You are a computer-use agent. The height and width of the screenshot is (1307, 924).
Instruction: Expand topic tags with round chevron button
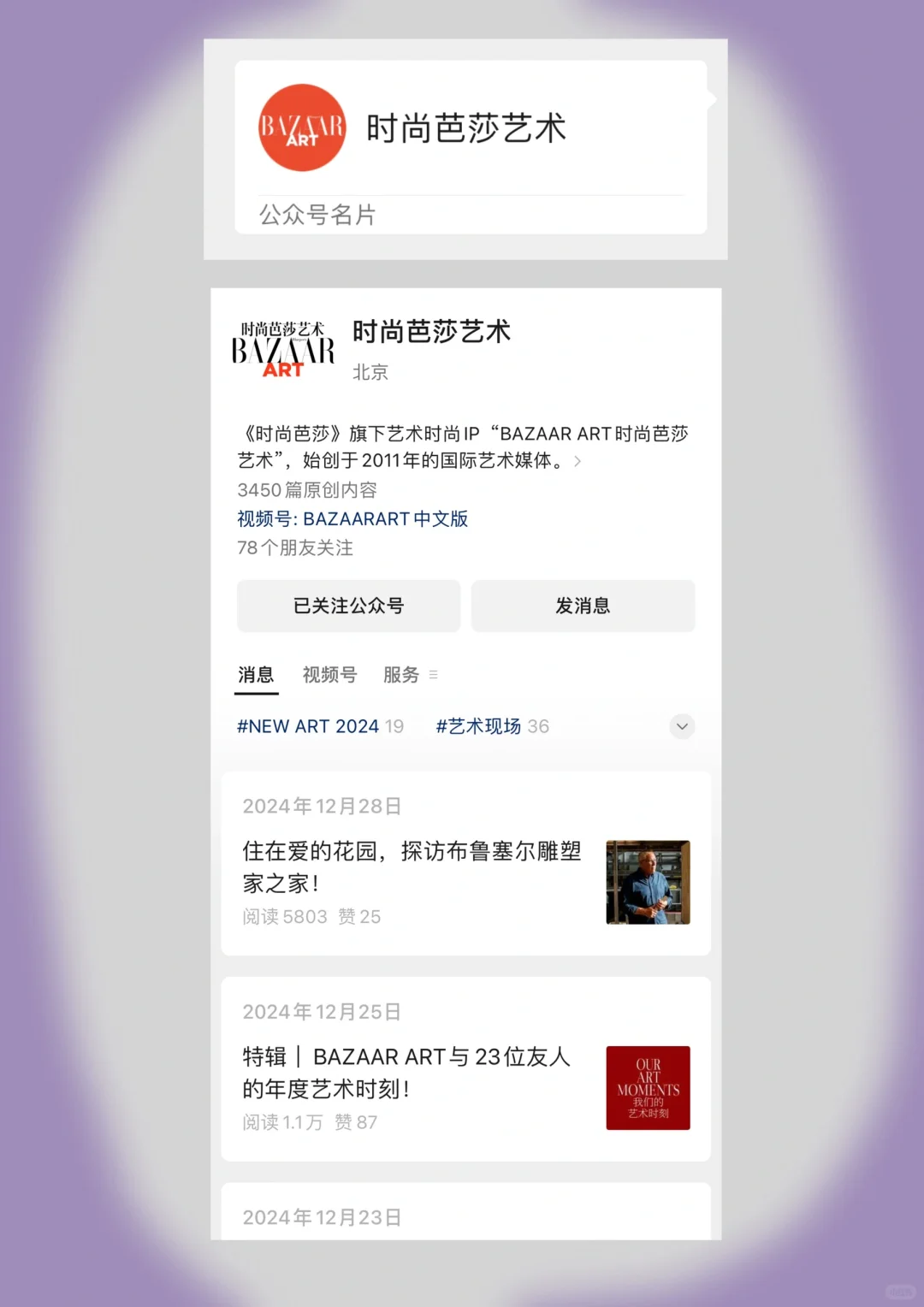(682, 726)
